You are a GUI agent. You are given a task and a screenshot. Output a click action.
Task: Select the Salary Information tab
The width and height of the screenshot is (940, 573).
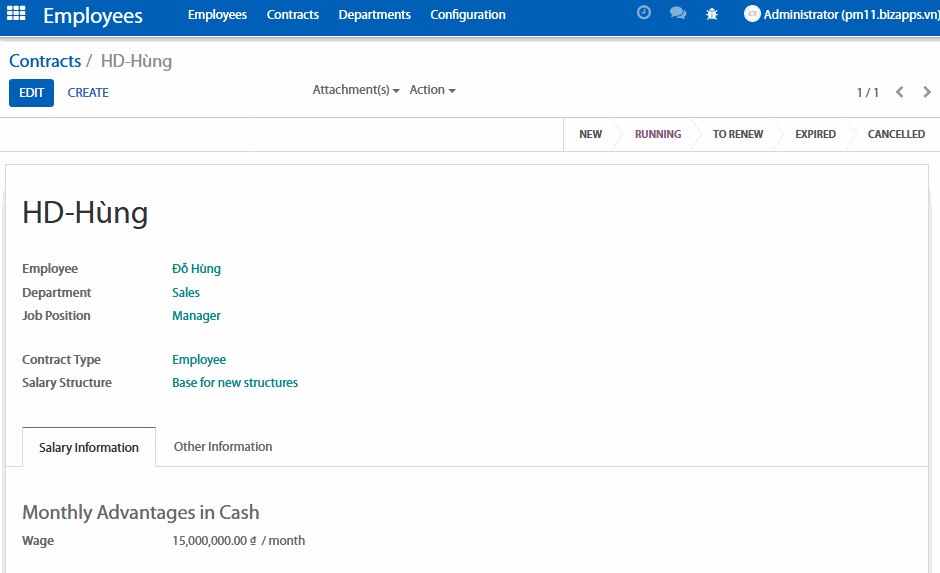[89, 447]
